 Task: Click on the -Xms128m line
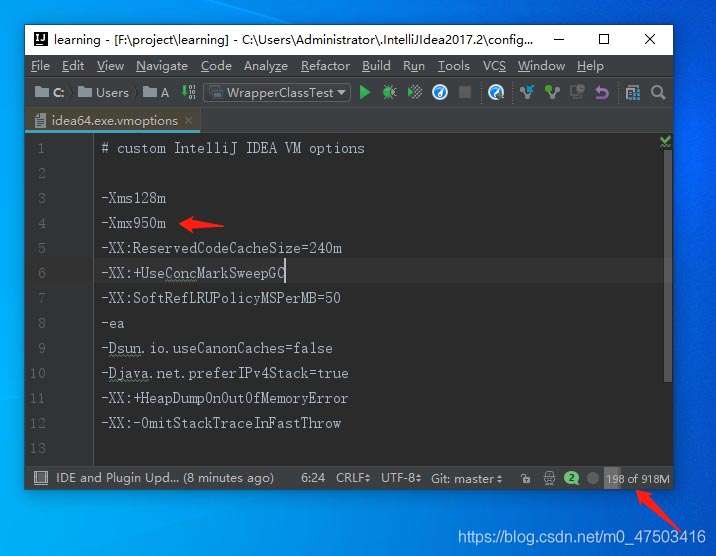(x=133, y=198)
